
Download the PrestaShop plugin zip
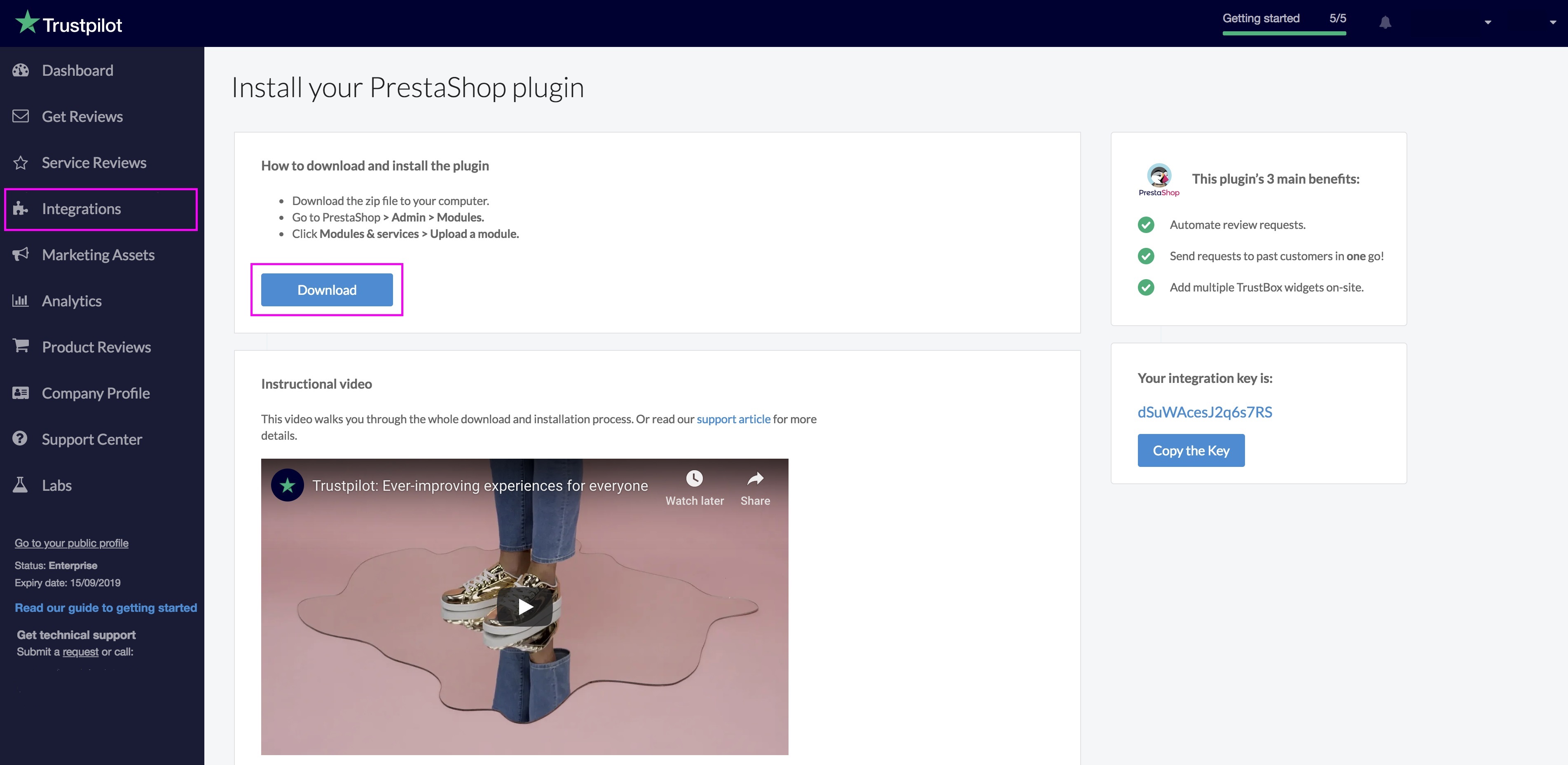tap(327, 289)
